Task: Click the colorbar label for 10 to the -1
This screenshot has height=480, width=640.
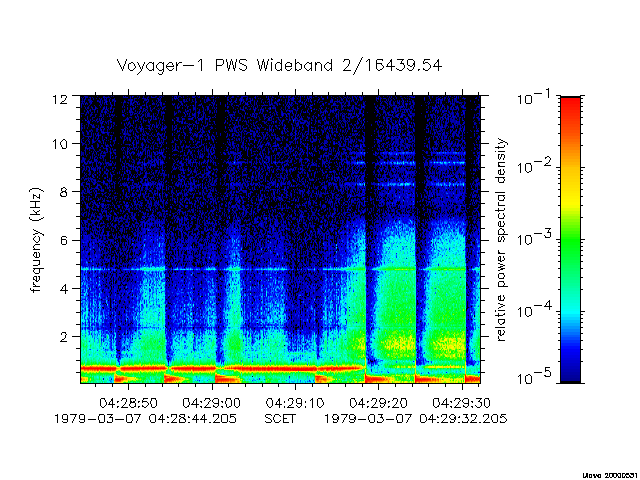Action: [534, 98]
